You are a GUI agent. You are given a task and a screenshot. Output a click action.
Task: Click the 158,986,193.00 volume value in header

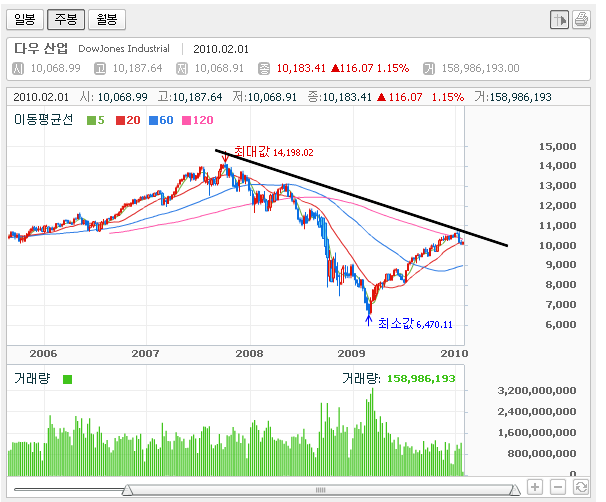[x=480, y=68]
